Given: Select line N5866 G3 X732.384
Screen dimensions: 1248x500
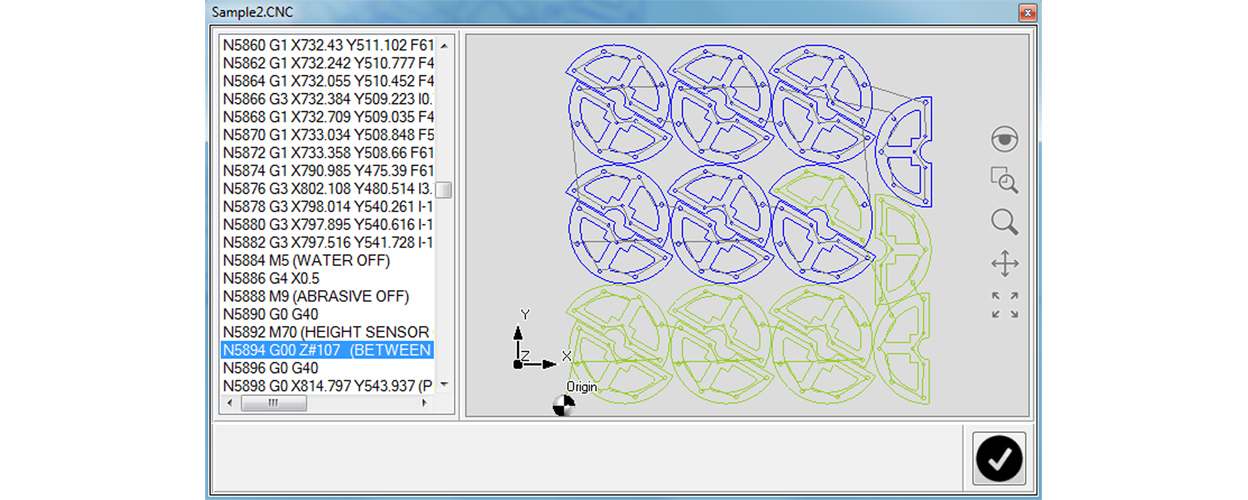Looking at the screenshot, I should click(328, 99).
